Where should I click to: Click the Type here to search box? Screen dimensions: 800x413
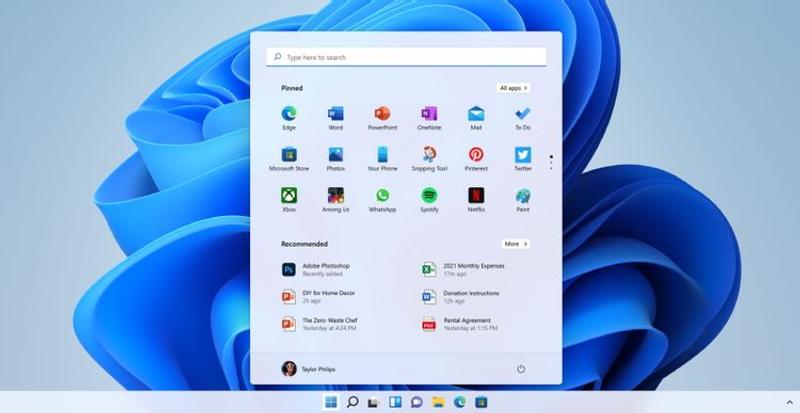click(x=406, y=57)
